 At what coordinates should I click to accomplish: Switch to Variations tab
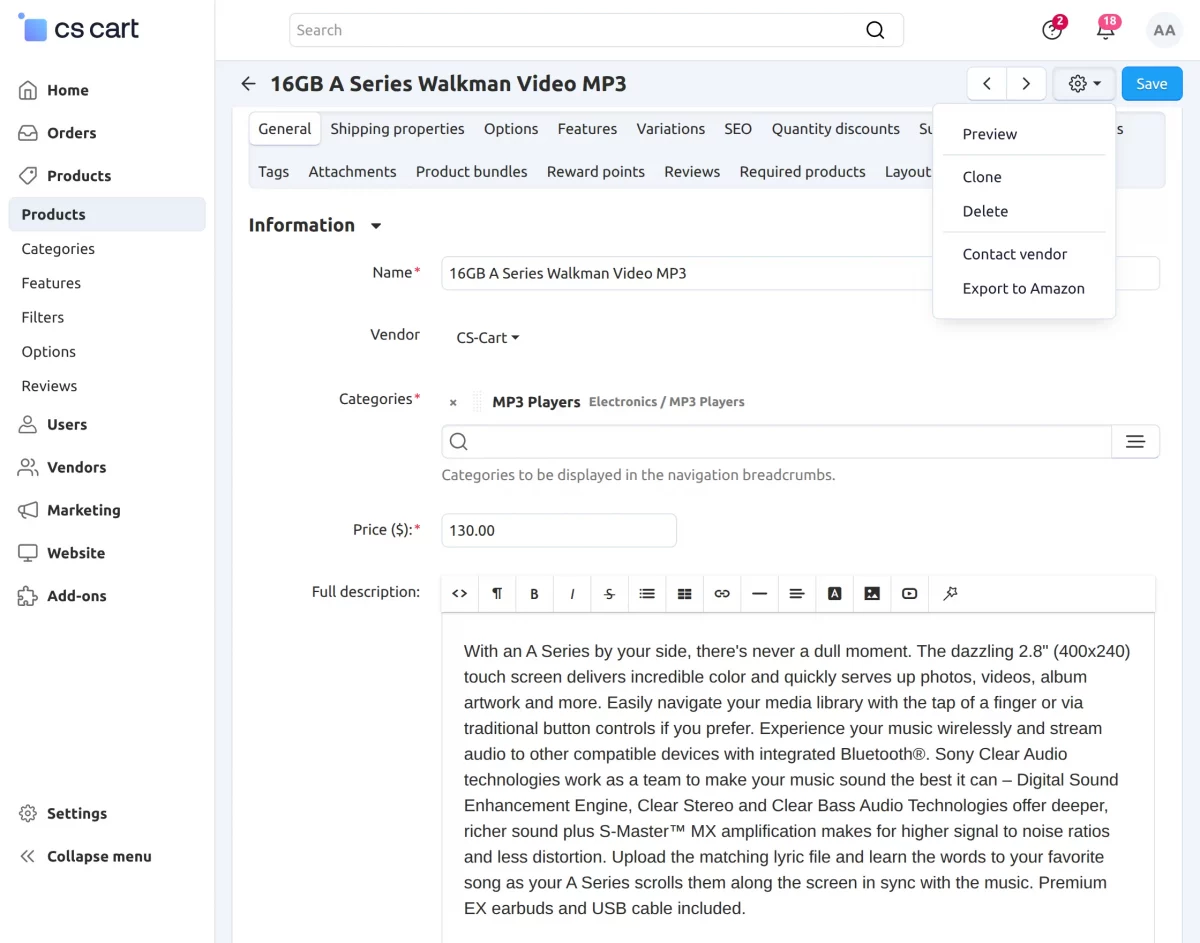[671, 129]
